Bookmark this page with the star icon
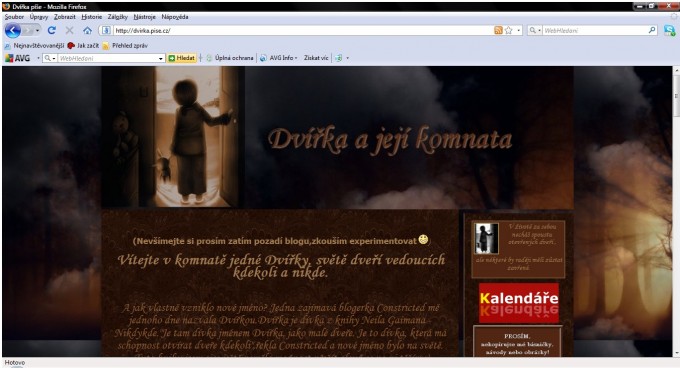The width and height of the screenshot is (680, 368). [509, 30]
